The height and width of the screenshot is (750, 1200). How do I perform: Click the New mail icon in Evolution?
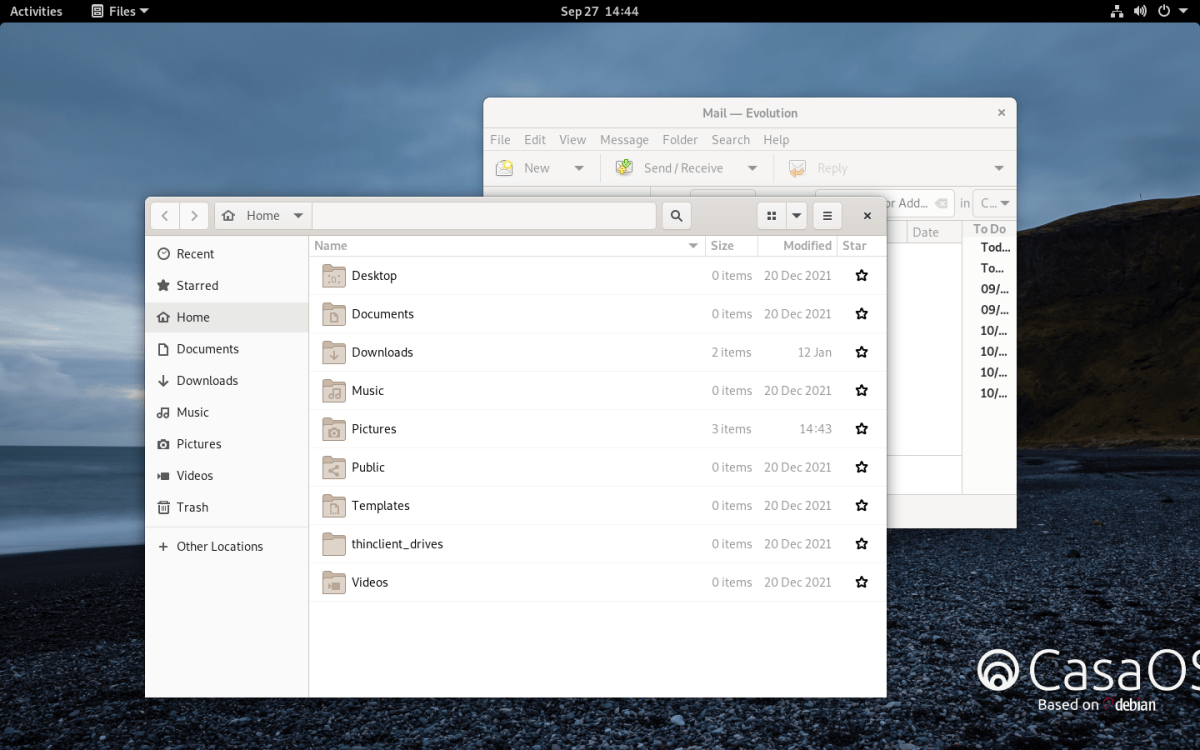coord(505,168)
